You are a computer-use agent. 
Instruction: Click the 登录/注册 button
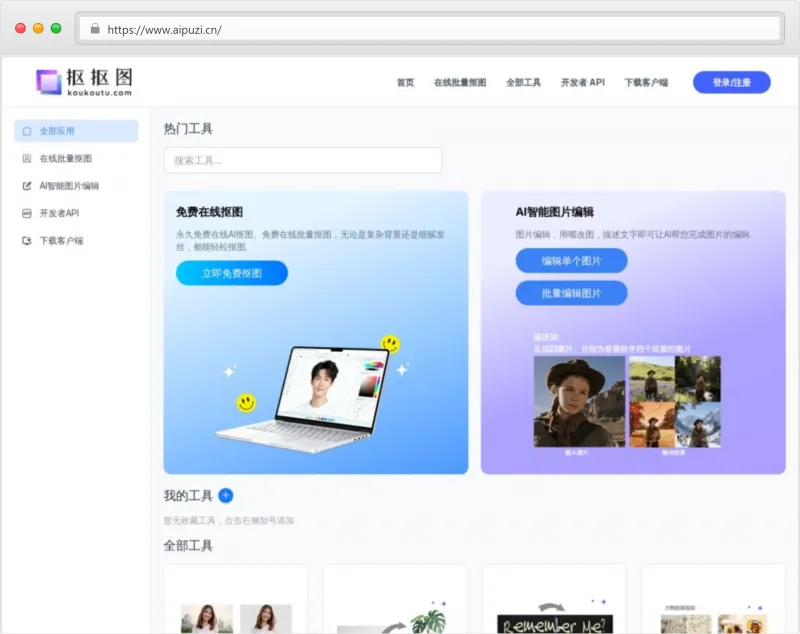tap(731, 81)
